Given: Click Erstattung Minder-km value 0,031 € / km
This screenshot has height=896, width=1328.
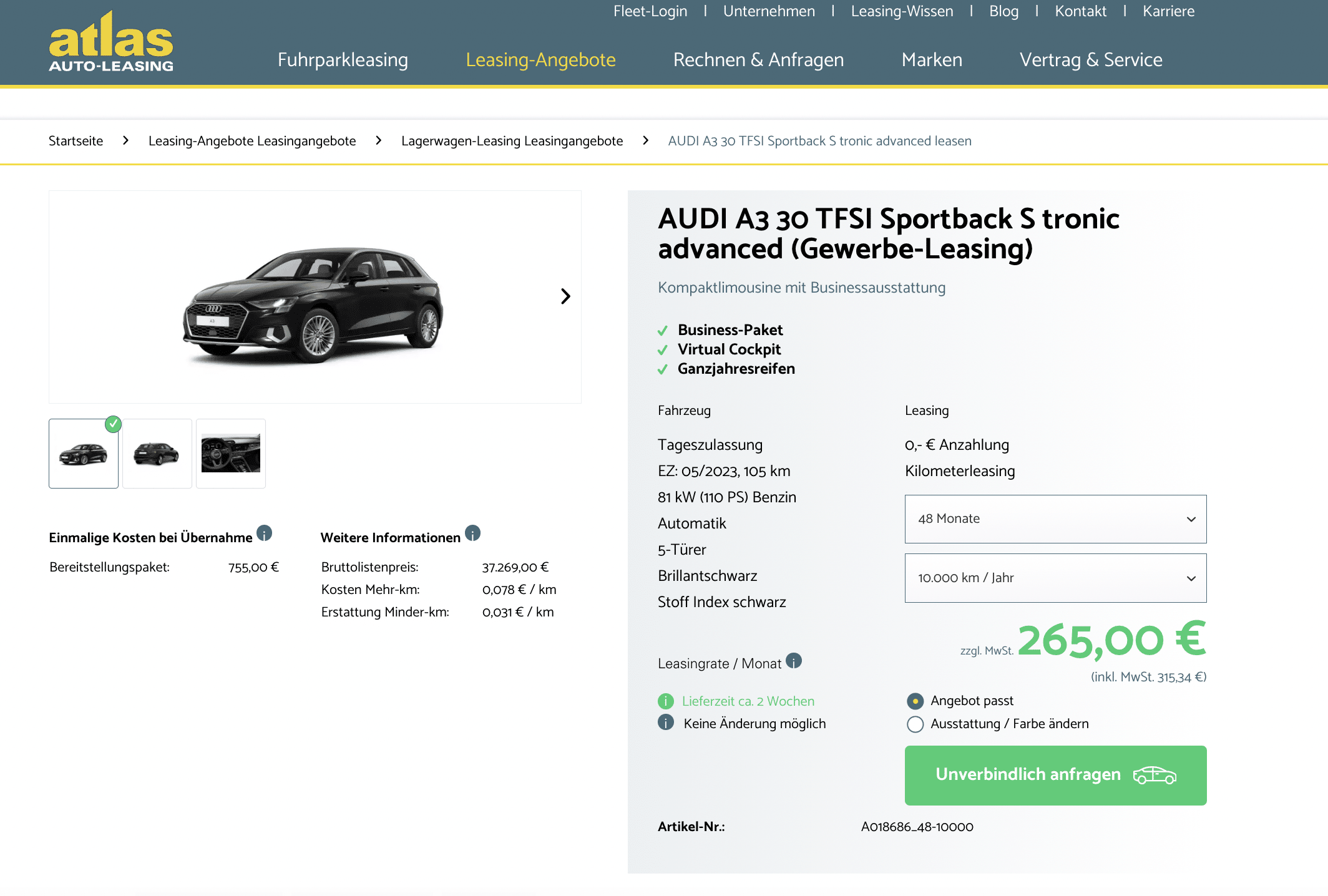Looking at the screenshot, I should (518, 612).
